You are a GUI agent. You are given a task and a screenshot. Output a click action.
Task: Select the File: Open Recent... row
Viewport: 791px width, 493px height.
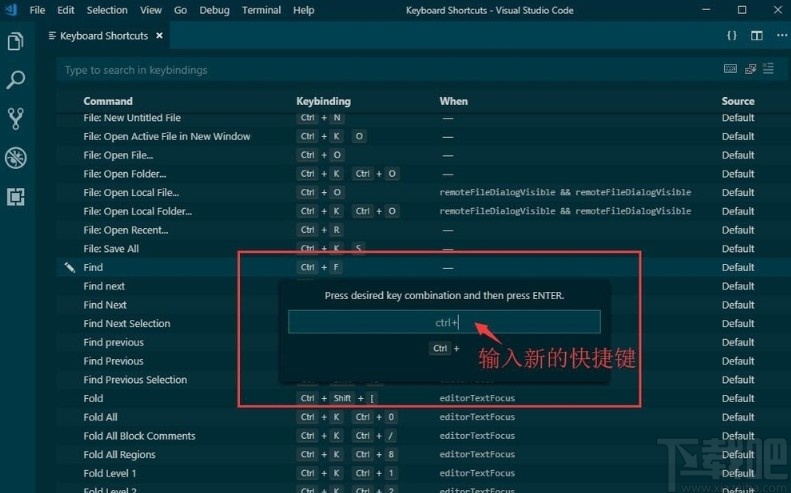click(x=423, y=230)
